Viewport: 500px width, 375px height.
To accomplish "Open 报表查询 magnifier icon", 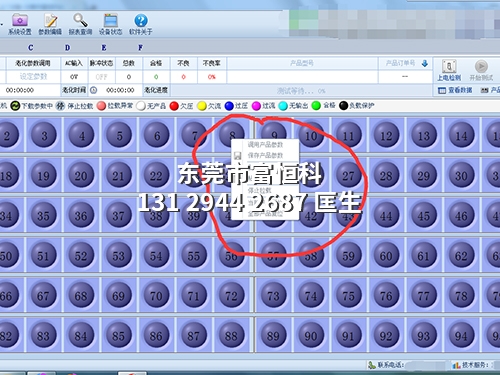I will tap(80, 20).
